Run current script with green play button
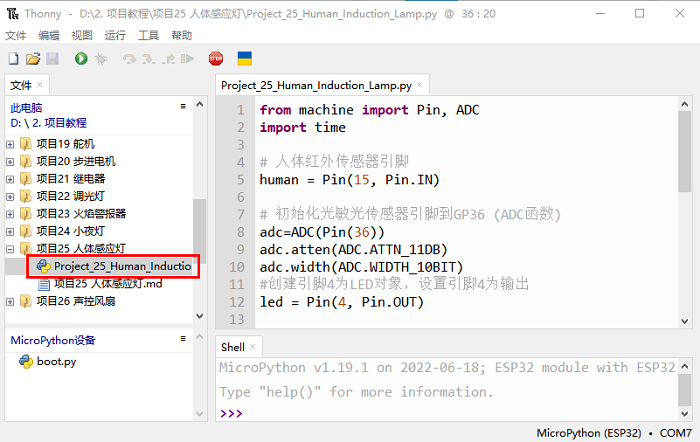700x442 pixels. 81,60
